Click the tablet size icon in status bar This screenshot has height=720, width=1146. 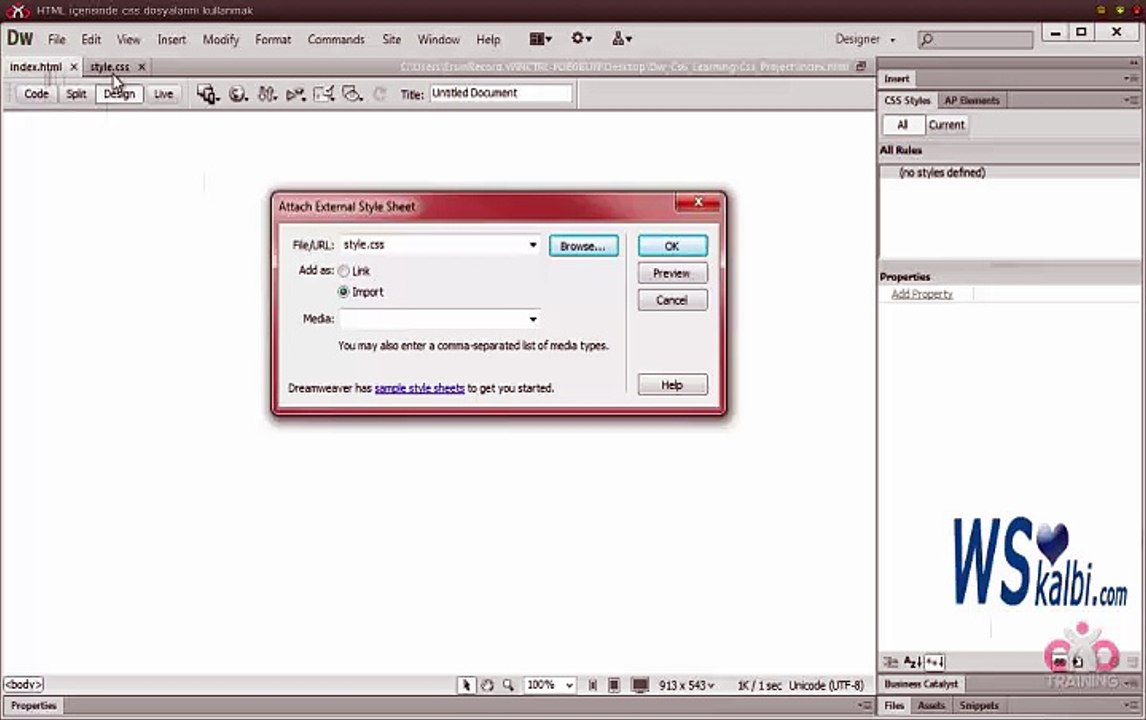tap(614, 685)
